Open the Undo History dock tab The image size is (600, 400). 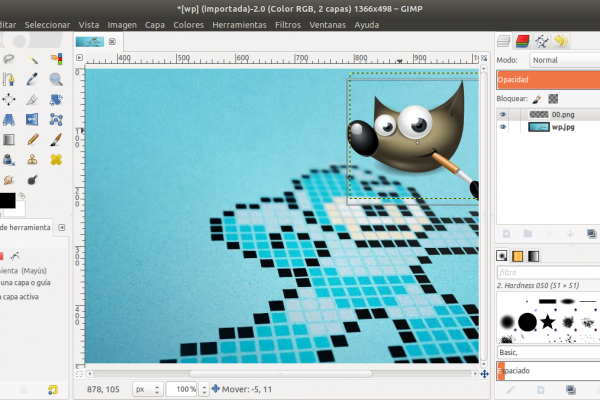pyautogui.click(x=561, y=41)
